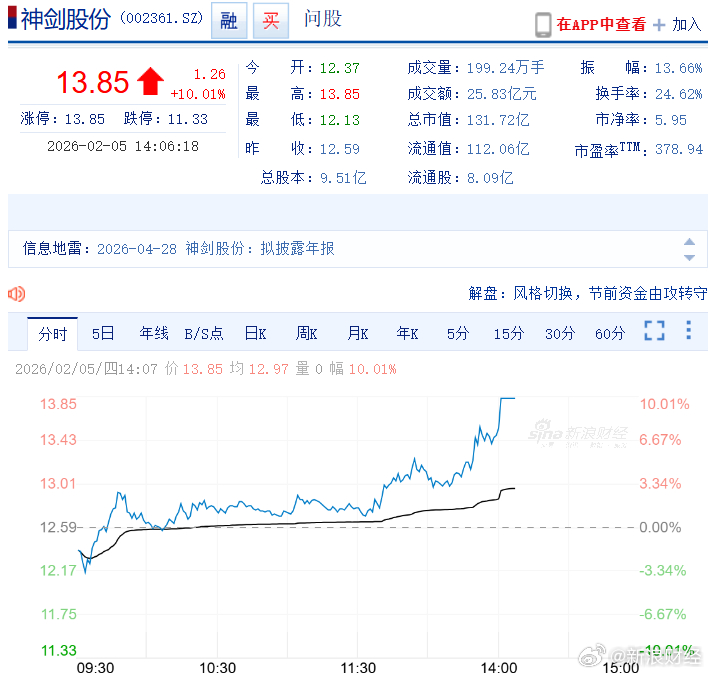
Task: Click the phone icon beside 在APP中查看
Action: (543, 25)
